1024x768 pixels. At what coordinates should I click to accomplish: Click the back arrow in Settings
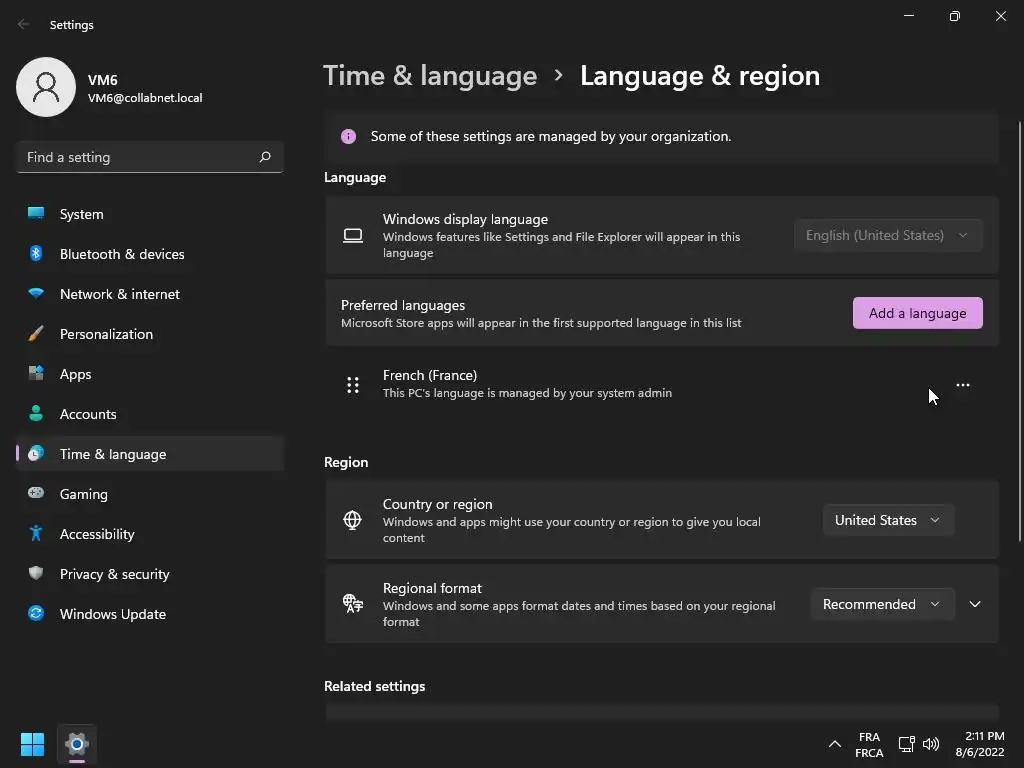pyautogui.click(x=24, y=24)
